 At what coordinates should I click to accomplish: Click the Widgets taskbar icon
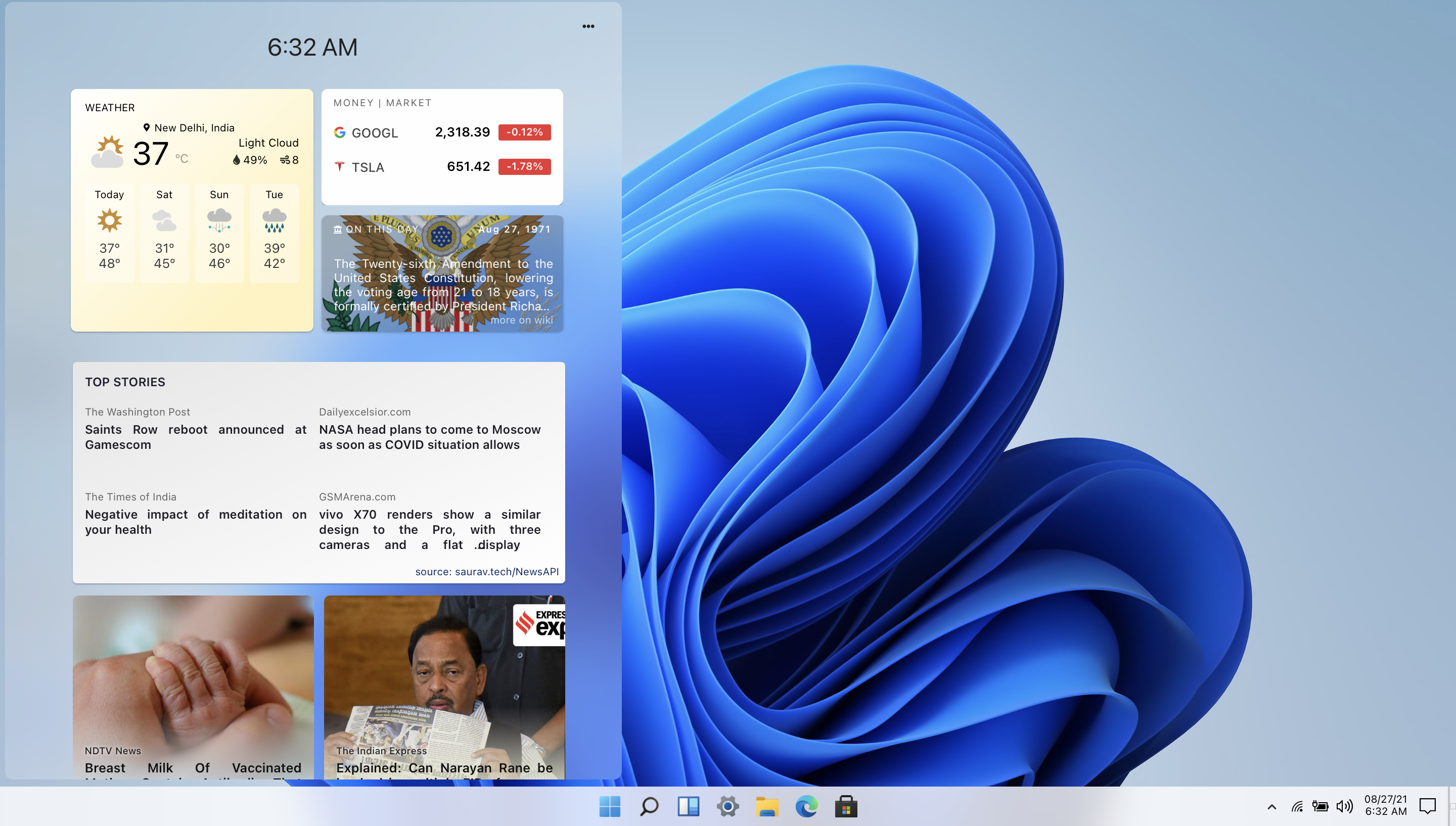688,806
